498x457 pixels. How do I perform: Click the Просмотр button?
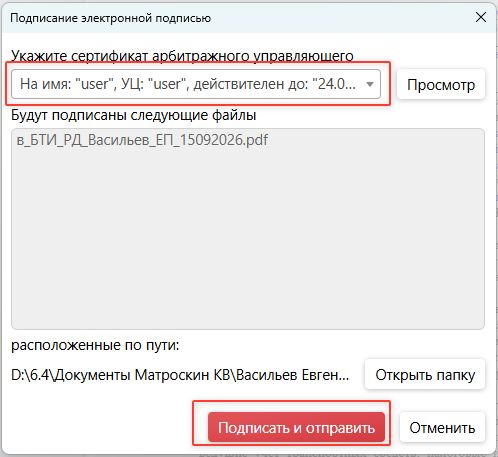(441, 84)
